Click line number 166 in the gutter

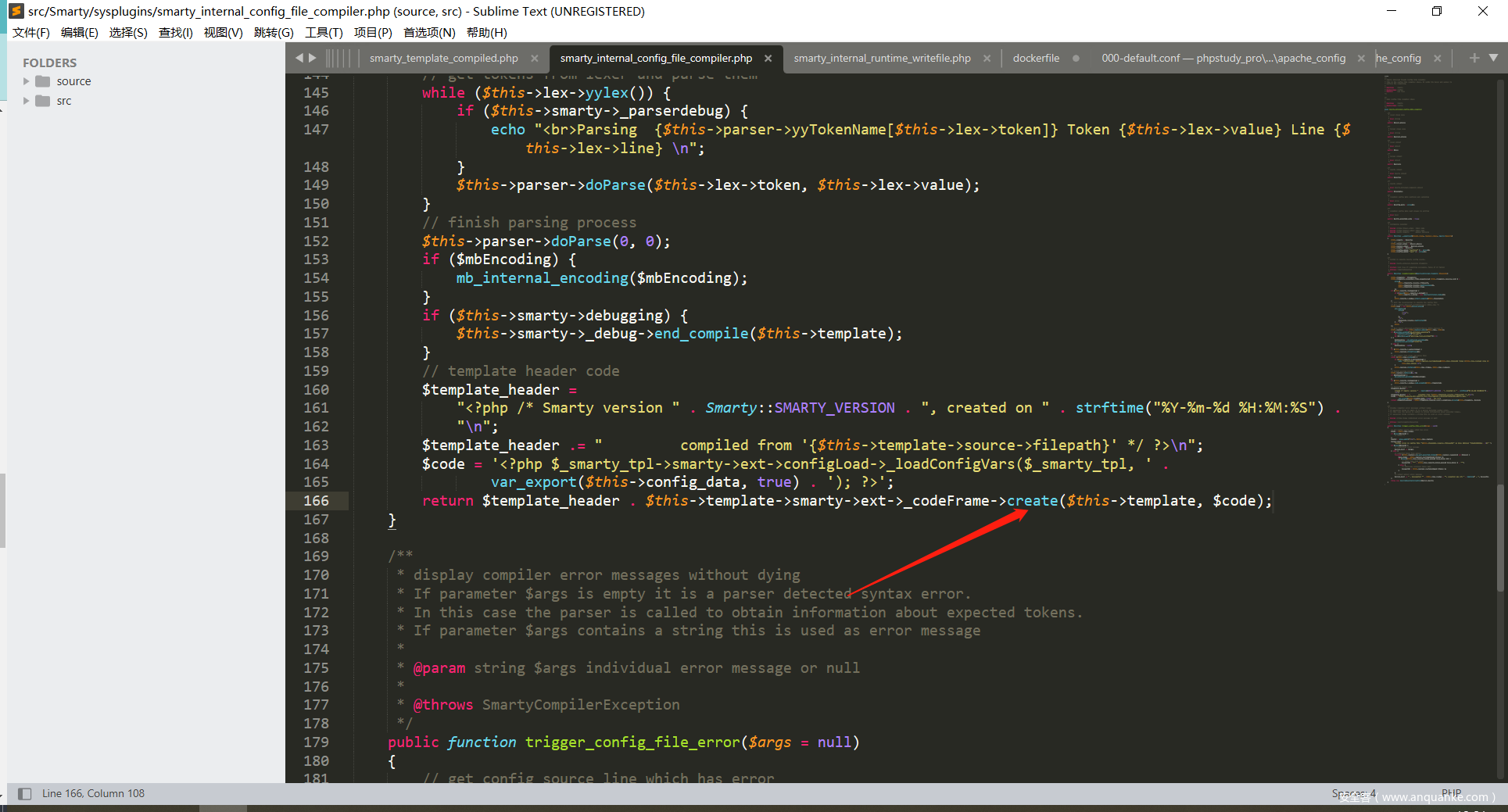(317, 501)
